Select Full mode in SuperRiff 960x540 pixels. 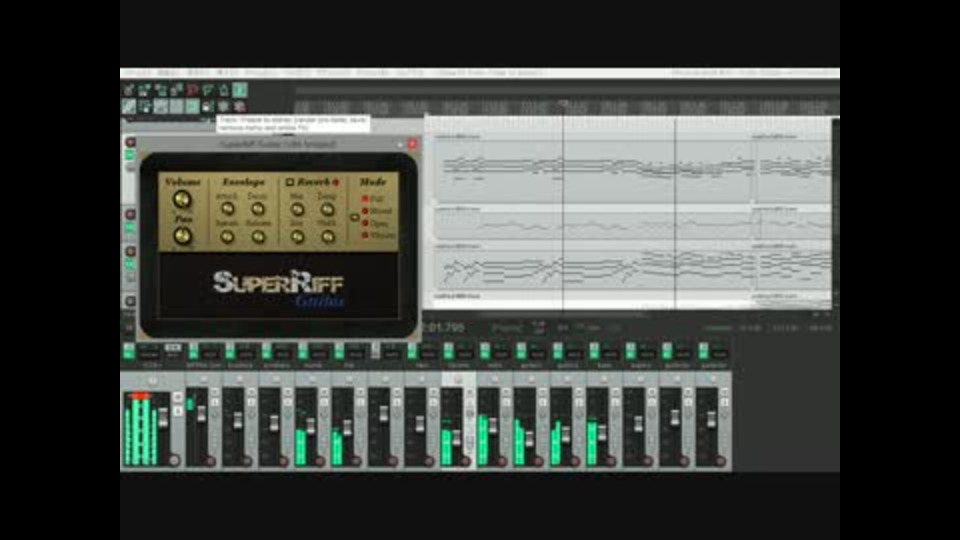(365, 199)
